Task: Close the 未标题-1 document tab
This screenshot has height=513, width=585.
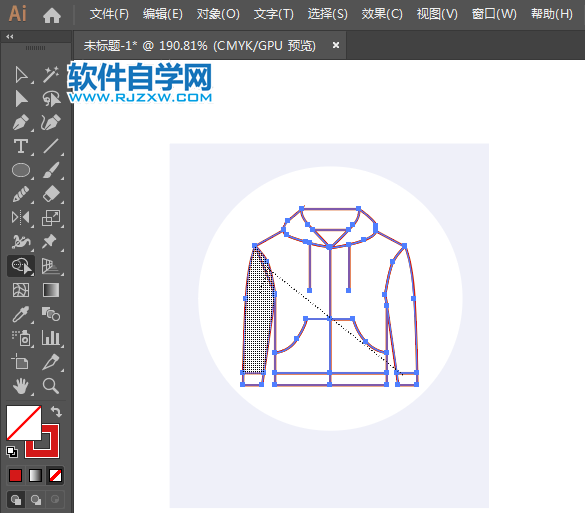Action: tap(336, 45)
